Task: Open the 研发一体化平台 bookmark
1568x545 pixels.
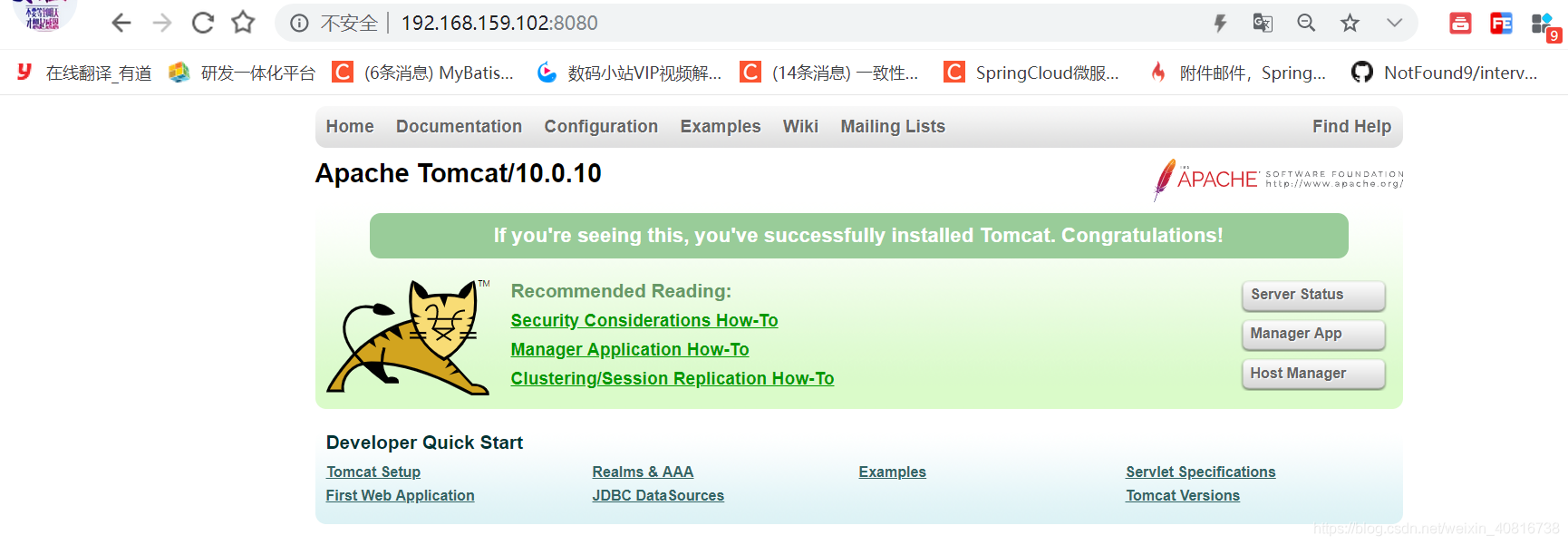Action: point(242,73)
